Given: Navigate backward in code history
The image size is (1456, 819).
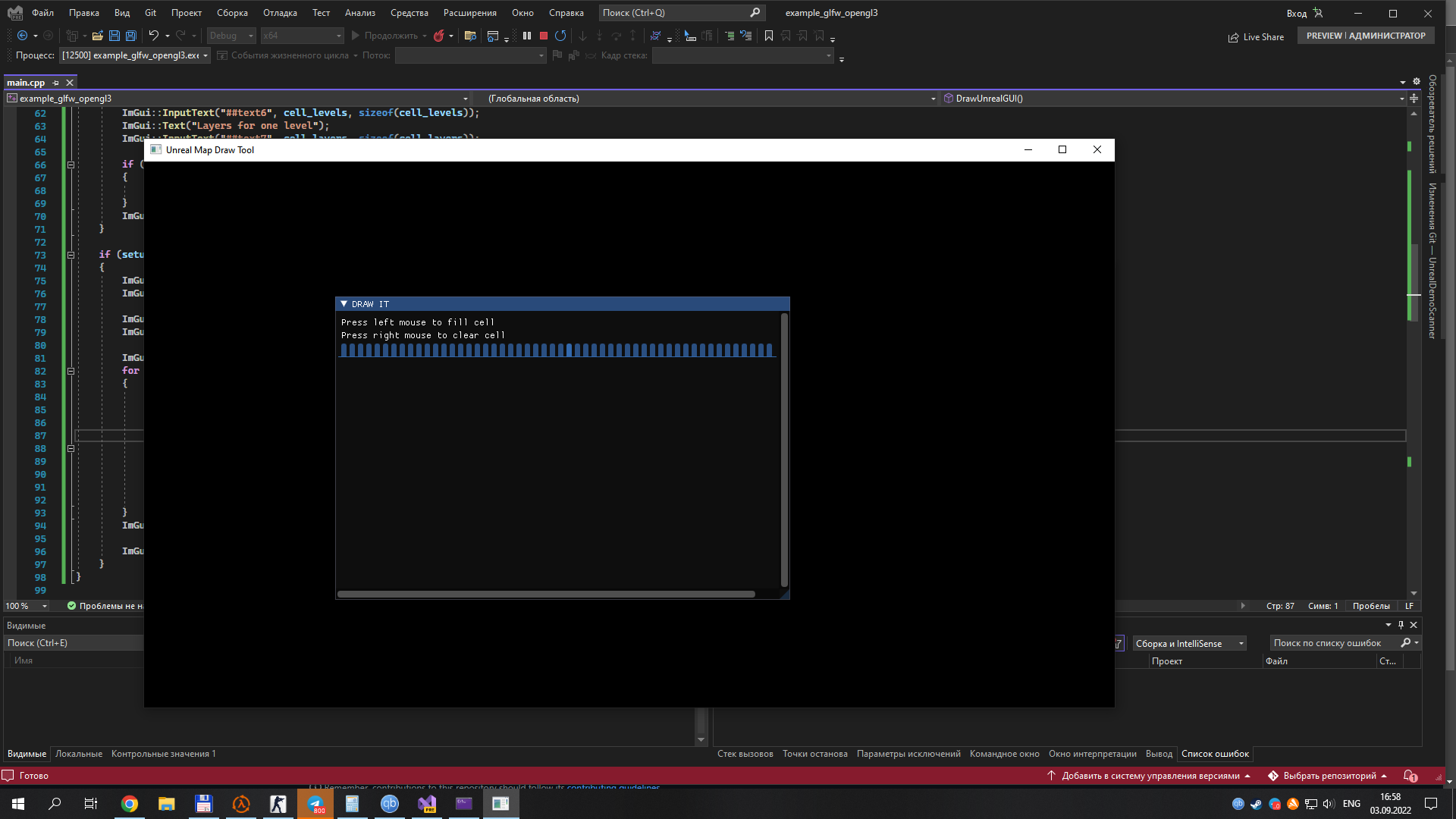Looking at the screenshot, I should [23, 35].
